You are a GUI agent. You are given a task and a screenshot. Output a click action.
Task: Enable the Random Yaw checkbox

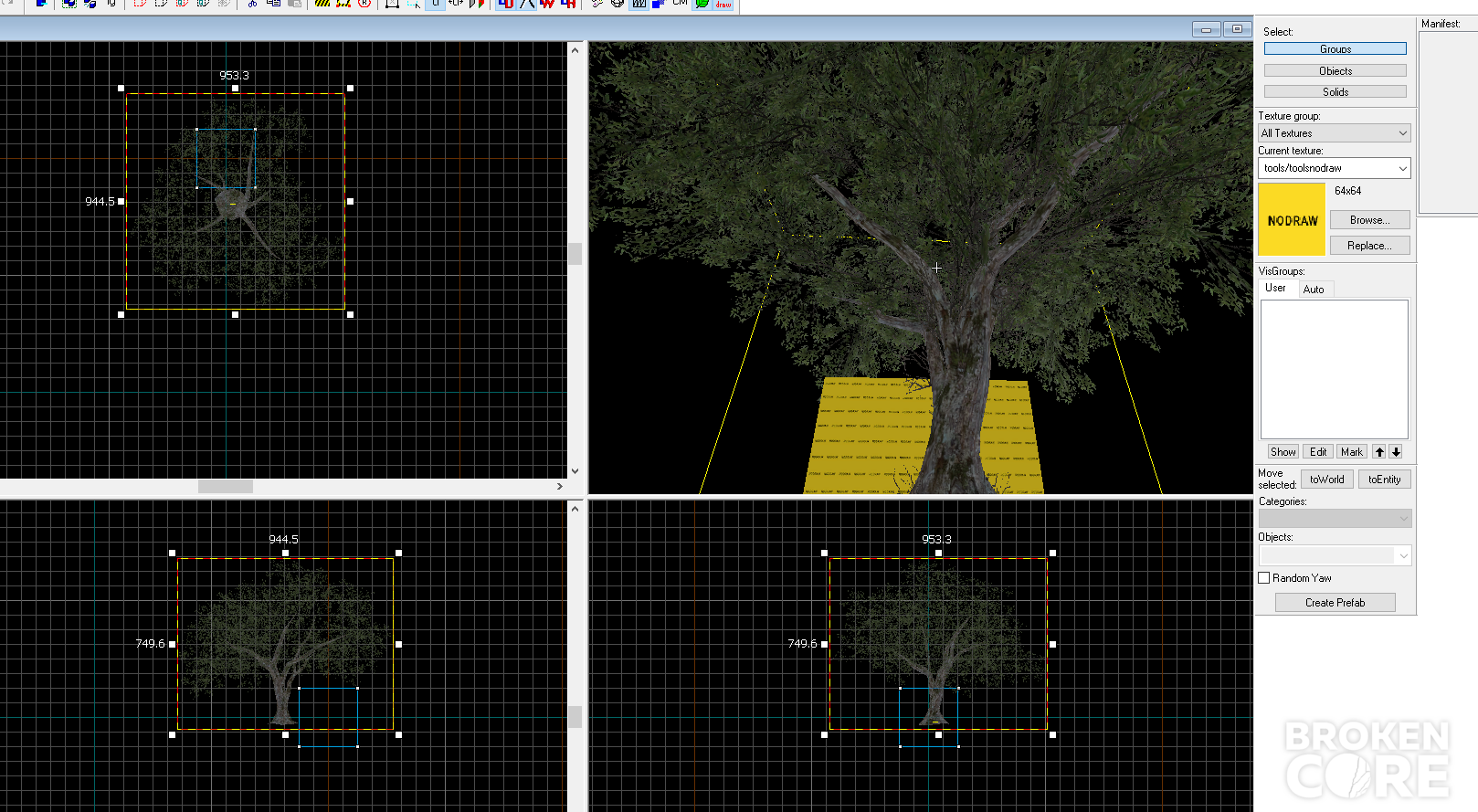pyautogui.click(x=1264, y=578)
